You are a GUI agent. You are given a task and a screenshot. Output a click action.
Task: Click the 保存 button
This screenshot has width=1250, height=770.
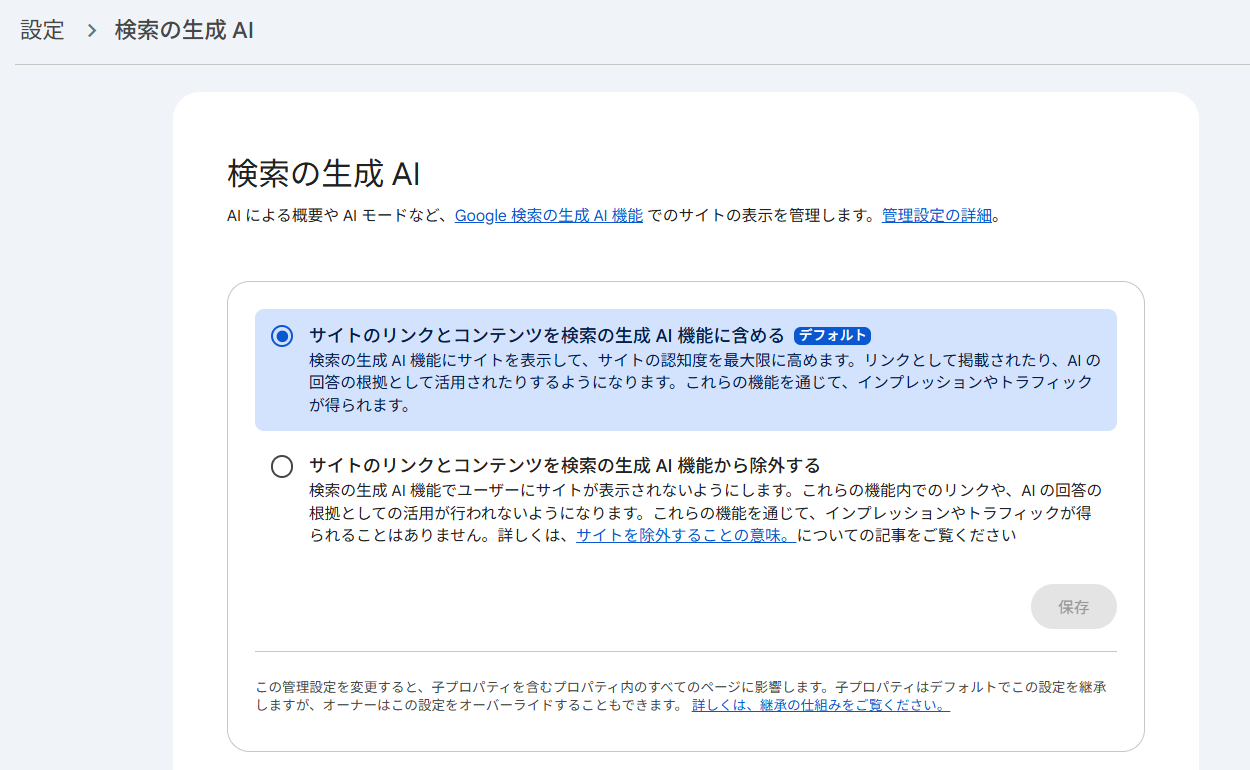click(x=1073, y=607)
